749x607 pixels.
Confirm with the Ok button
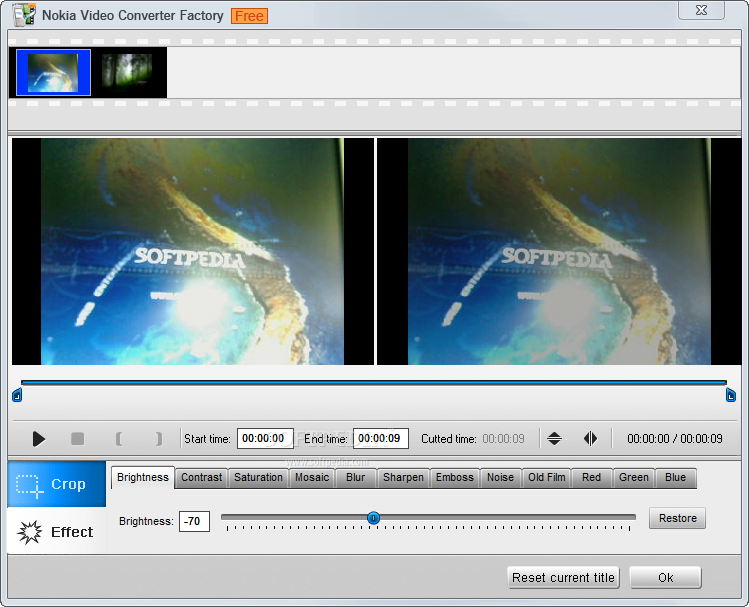pos(665,577)
